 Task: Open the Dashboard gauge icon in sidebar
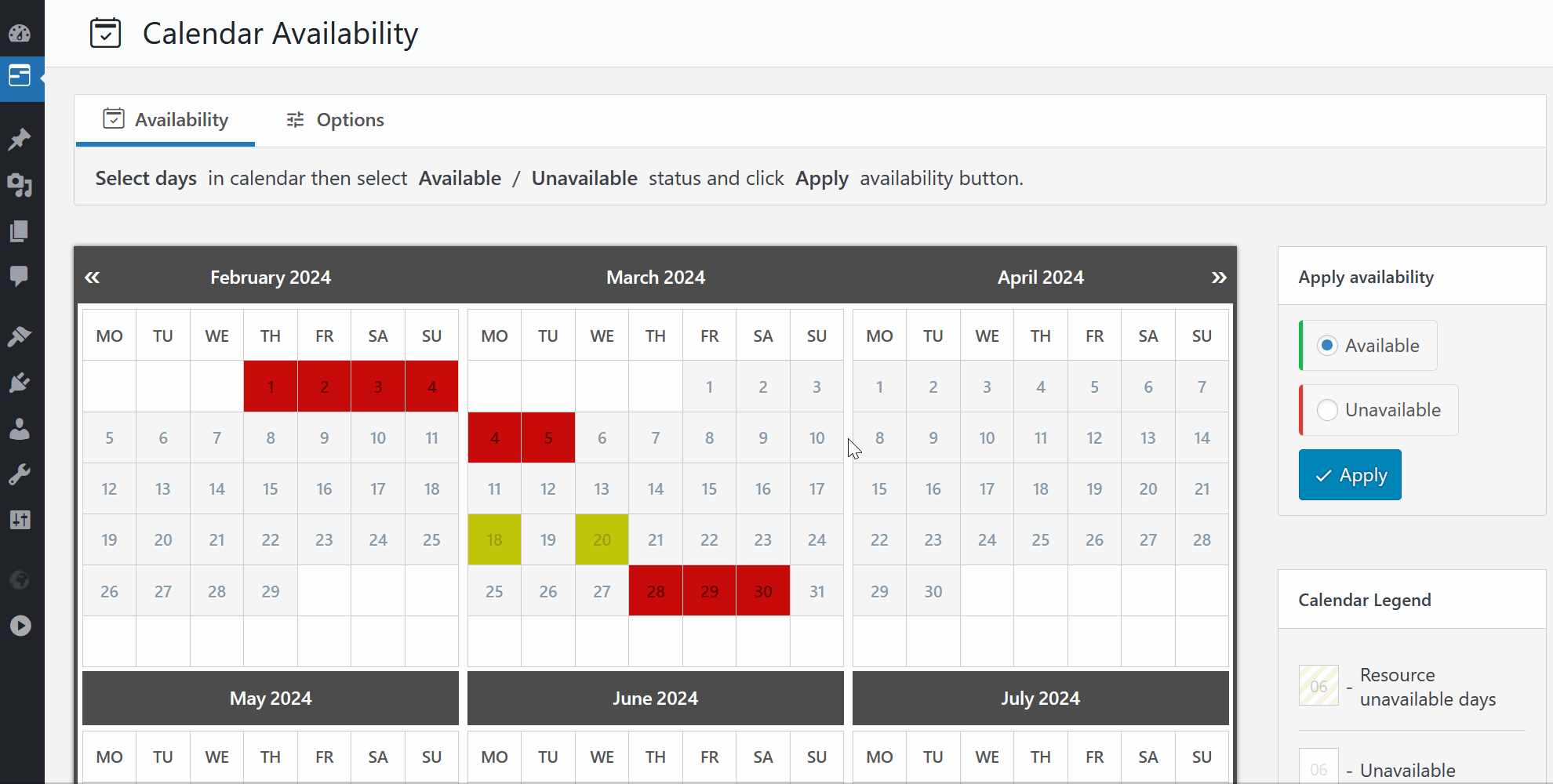point(20,33)
